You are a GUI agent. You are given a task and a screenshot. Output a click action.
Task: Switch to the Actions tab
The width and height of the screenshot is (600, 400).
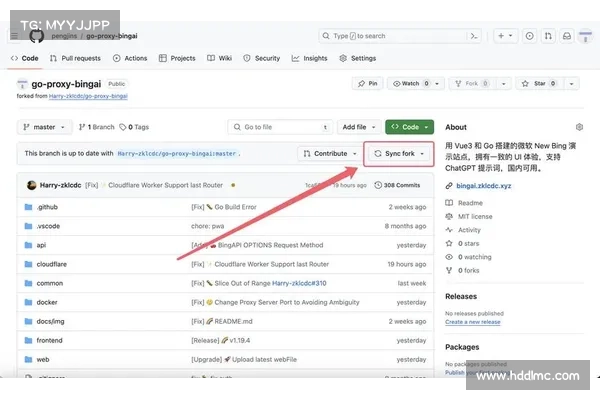coord(130,58)
